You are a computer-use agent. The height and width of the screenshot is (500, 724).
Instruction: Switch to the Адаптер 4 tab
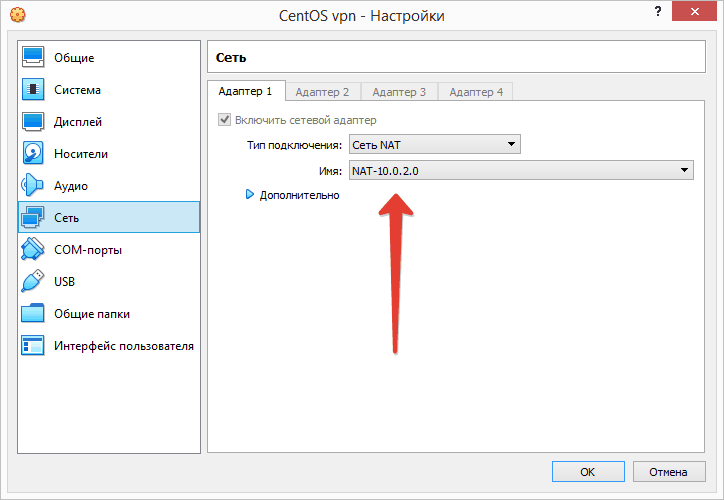tap(476, 92)
